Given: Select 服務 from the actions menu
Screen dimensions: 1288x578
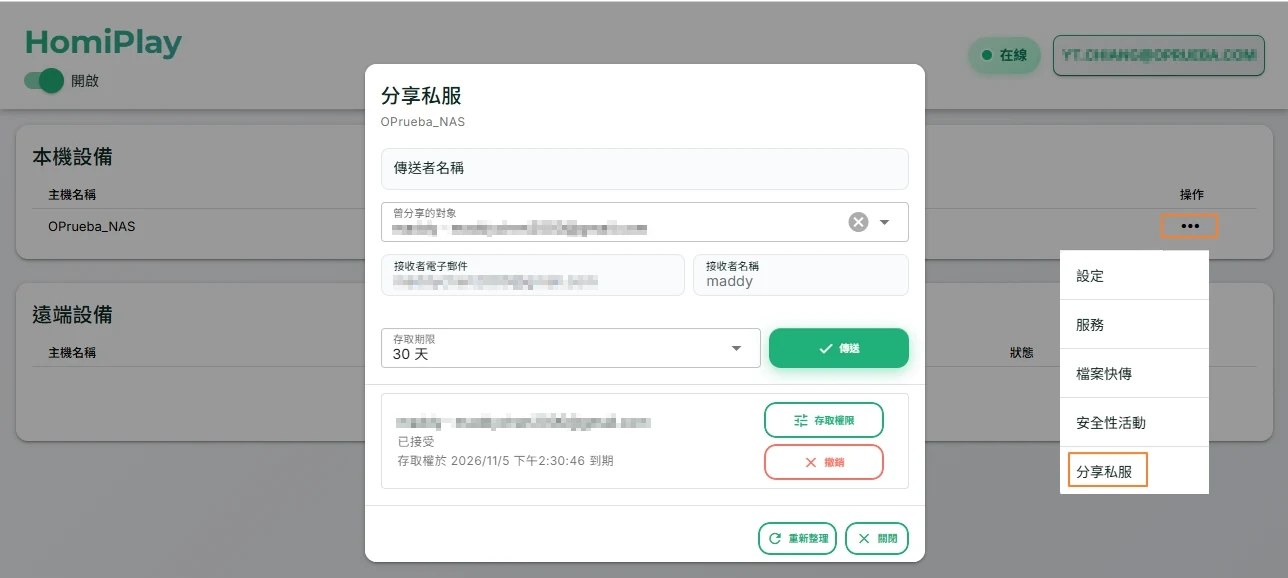Looking at the screenshot, I should click(1134, 324).
